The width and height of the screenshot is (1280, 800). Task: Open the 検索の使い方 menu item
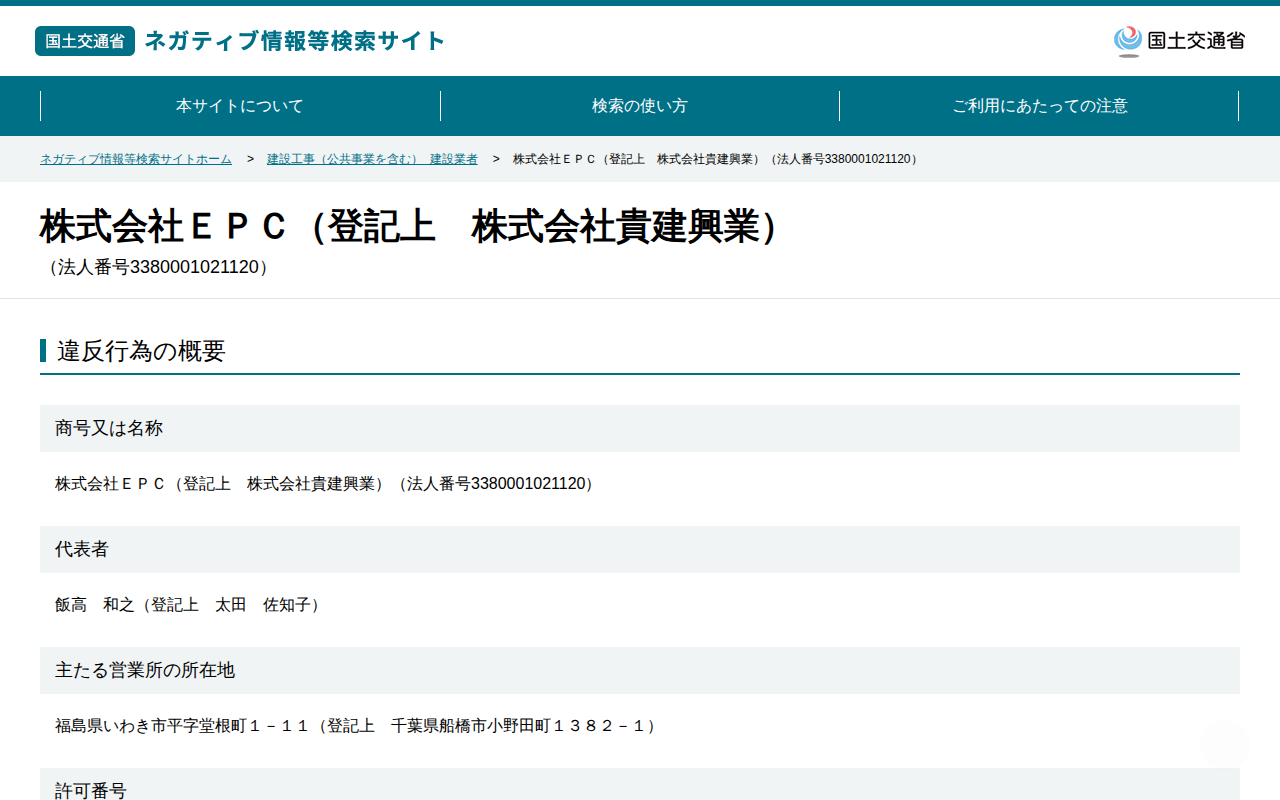click(x=640, y=106)
